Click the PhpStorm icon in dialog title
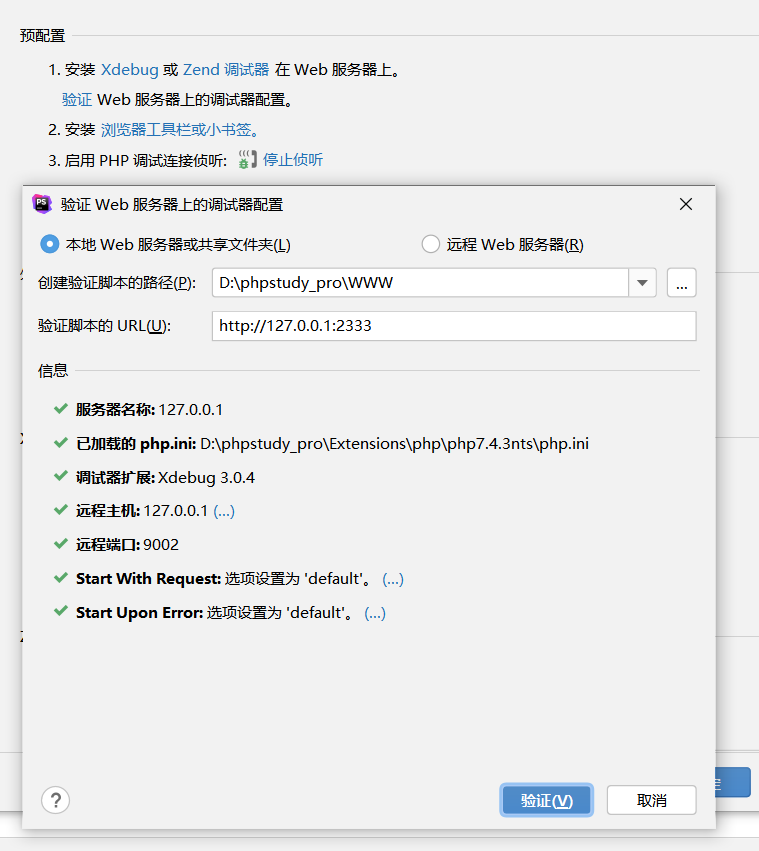 tap(42, 204)
